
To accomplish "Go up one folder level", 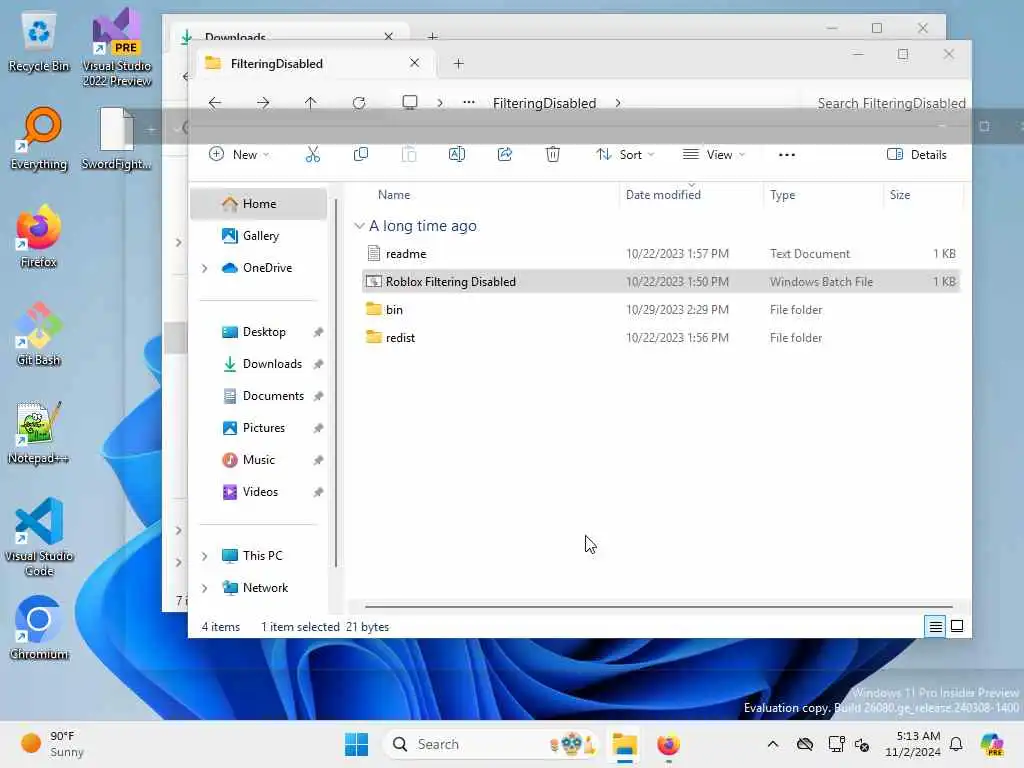I will 310,103.
